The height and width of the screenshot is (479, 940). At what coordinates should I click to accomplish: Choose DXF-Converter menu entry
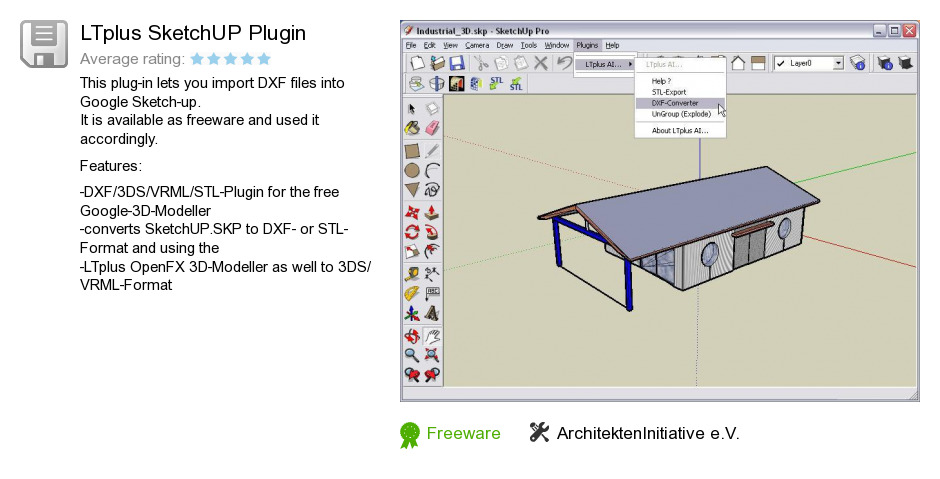tap(680, 103)
